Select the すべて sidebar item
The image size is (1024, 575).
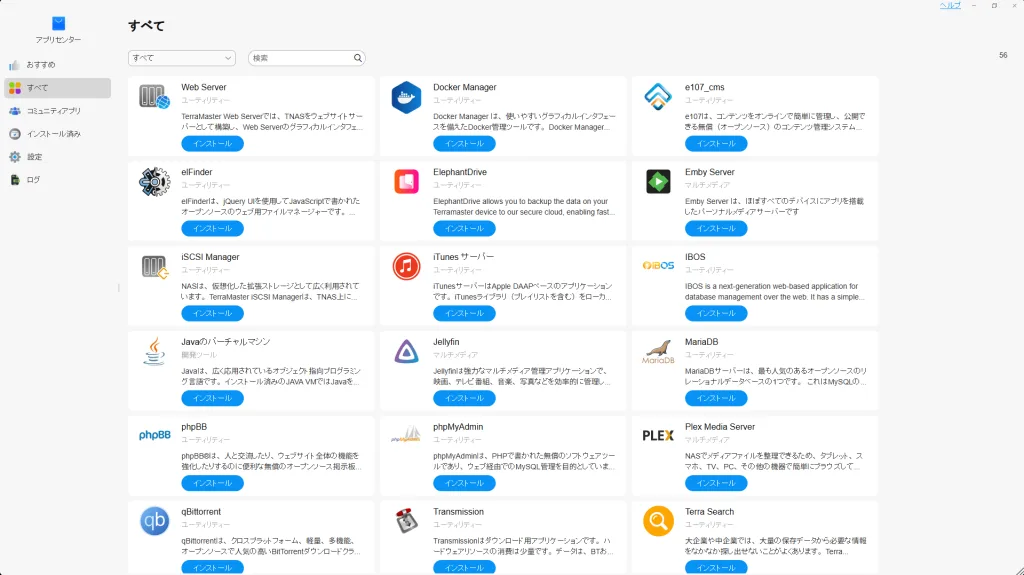[x=57, y=88]
